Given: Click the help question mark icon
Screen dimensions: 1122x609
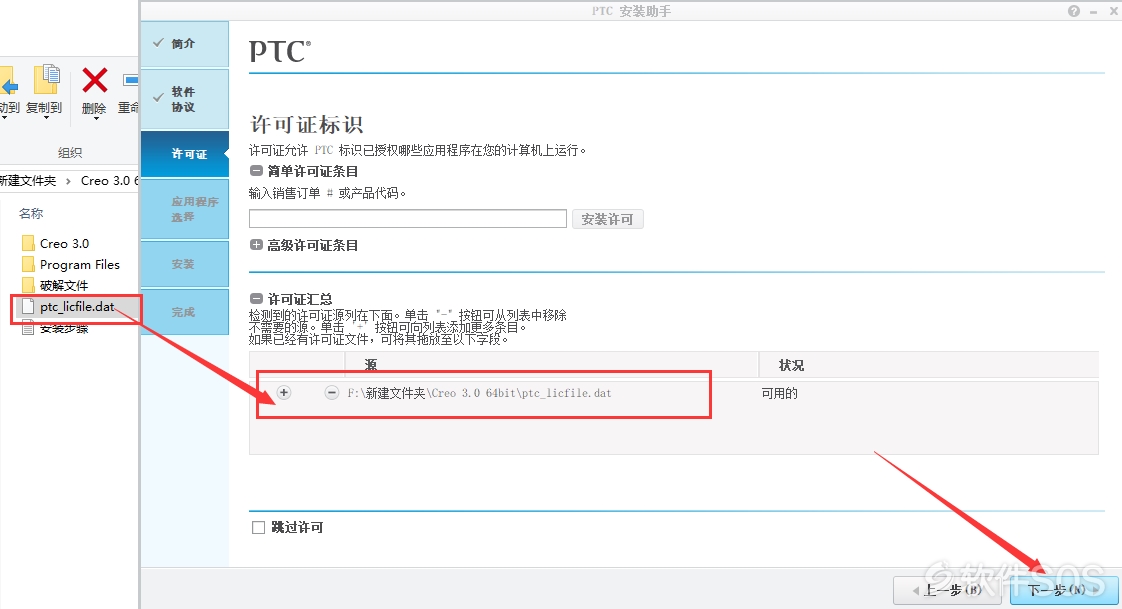Looking at the screenshot, I should point(1073,11).
